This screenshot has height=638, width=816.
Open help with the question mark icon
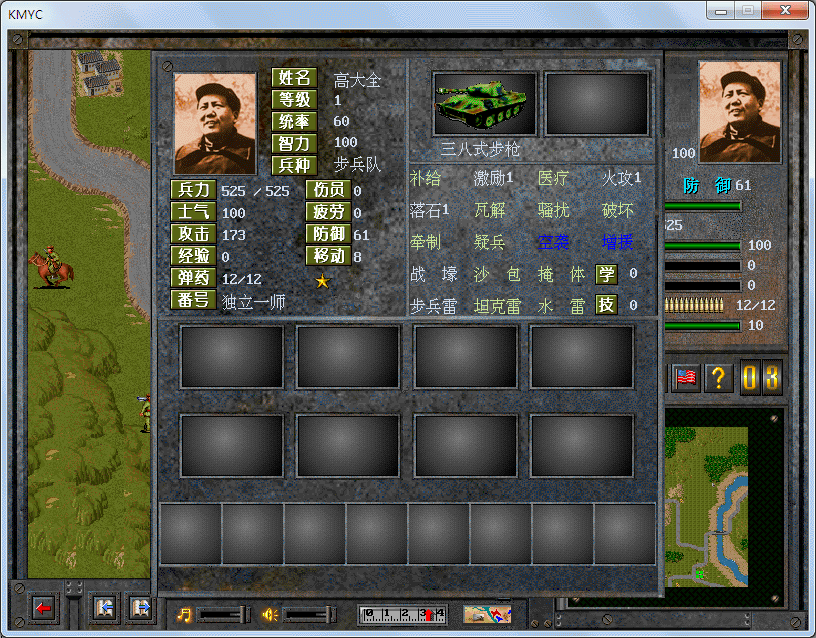pos(717,378)
